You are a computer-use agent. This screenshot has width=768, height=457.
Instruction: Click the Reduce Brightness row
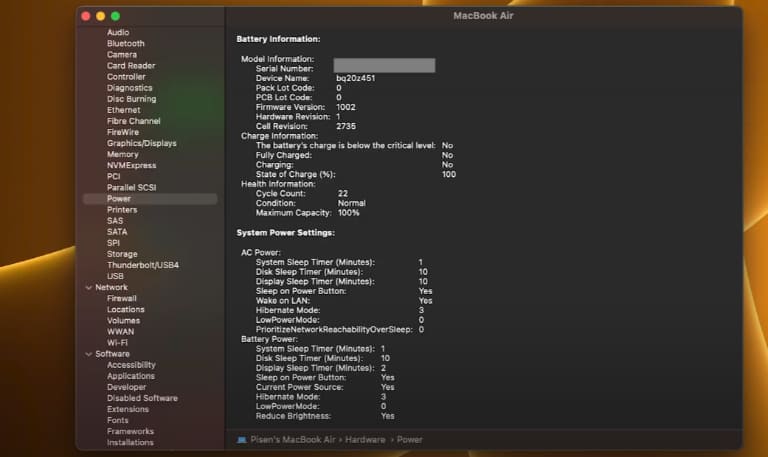click(x=325, y=416)
